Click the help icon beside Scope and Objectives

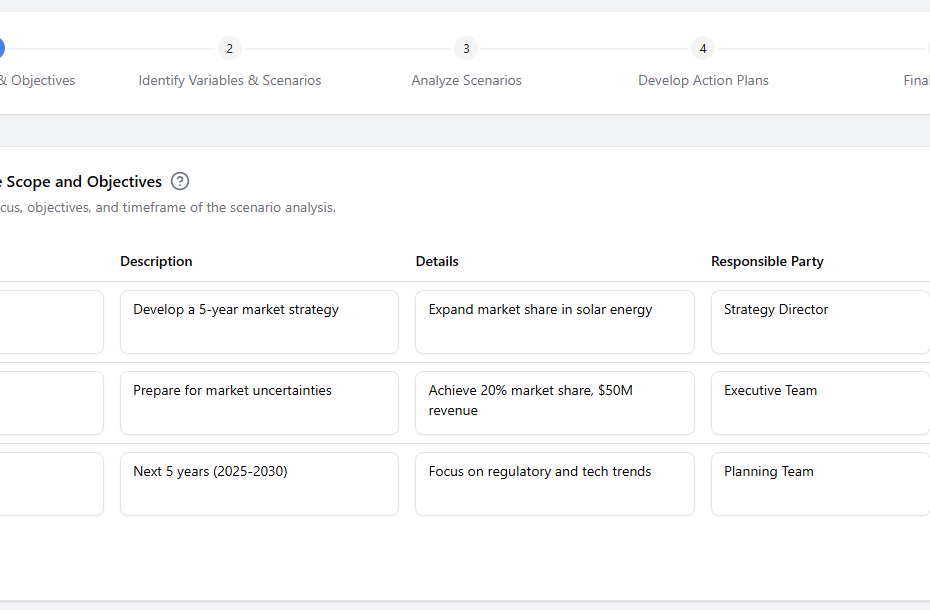[180, 181]
